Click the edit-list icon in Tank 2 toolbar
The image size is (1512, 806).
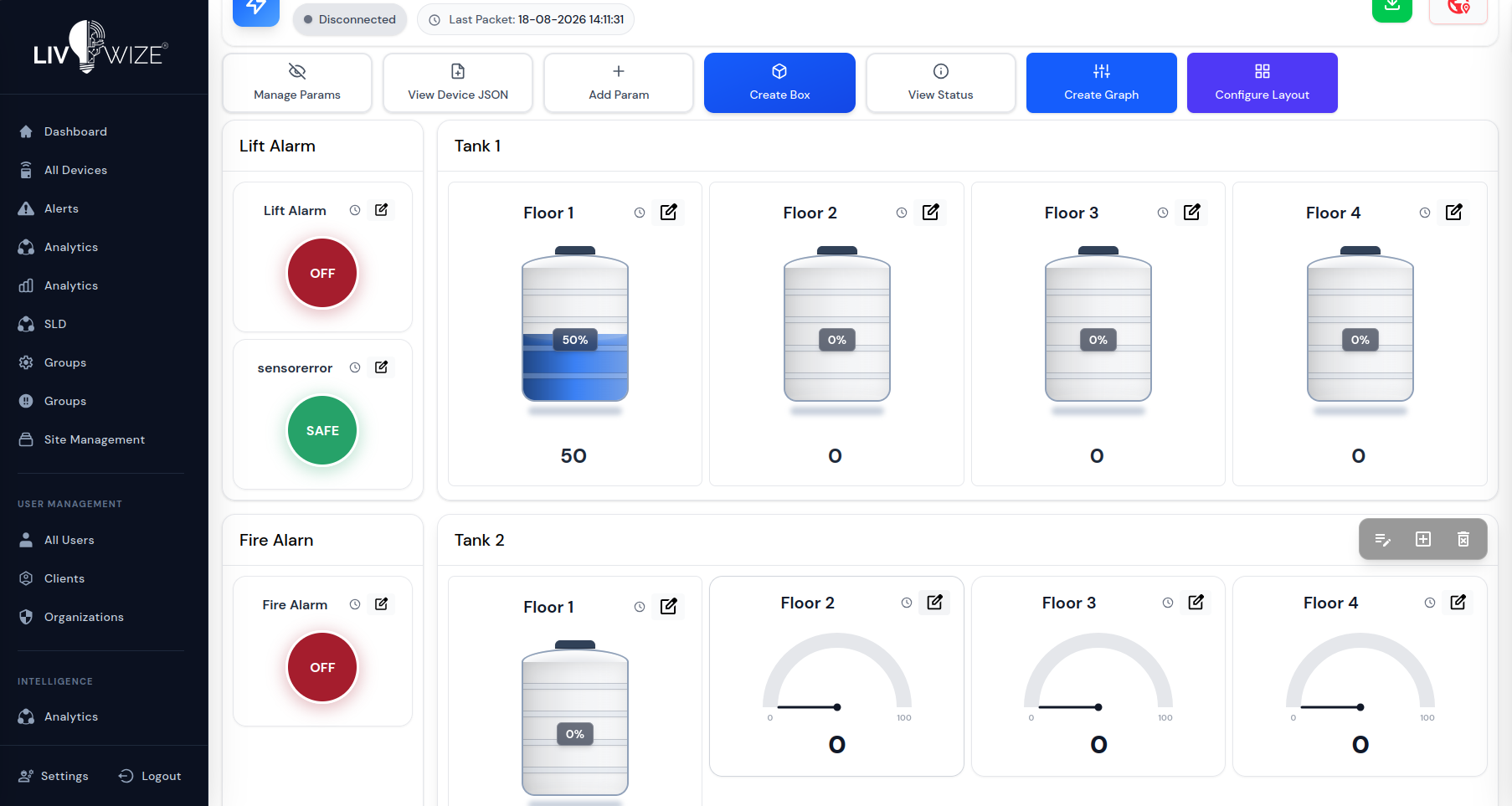[x=1383, y=540]
